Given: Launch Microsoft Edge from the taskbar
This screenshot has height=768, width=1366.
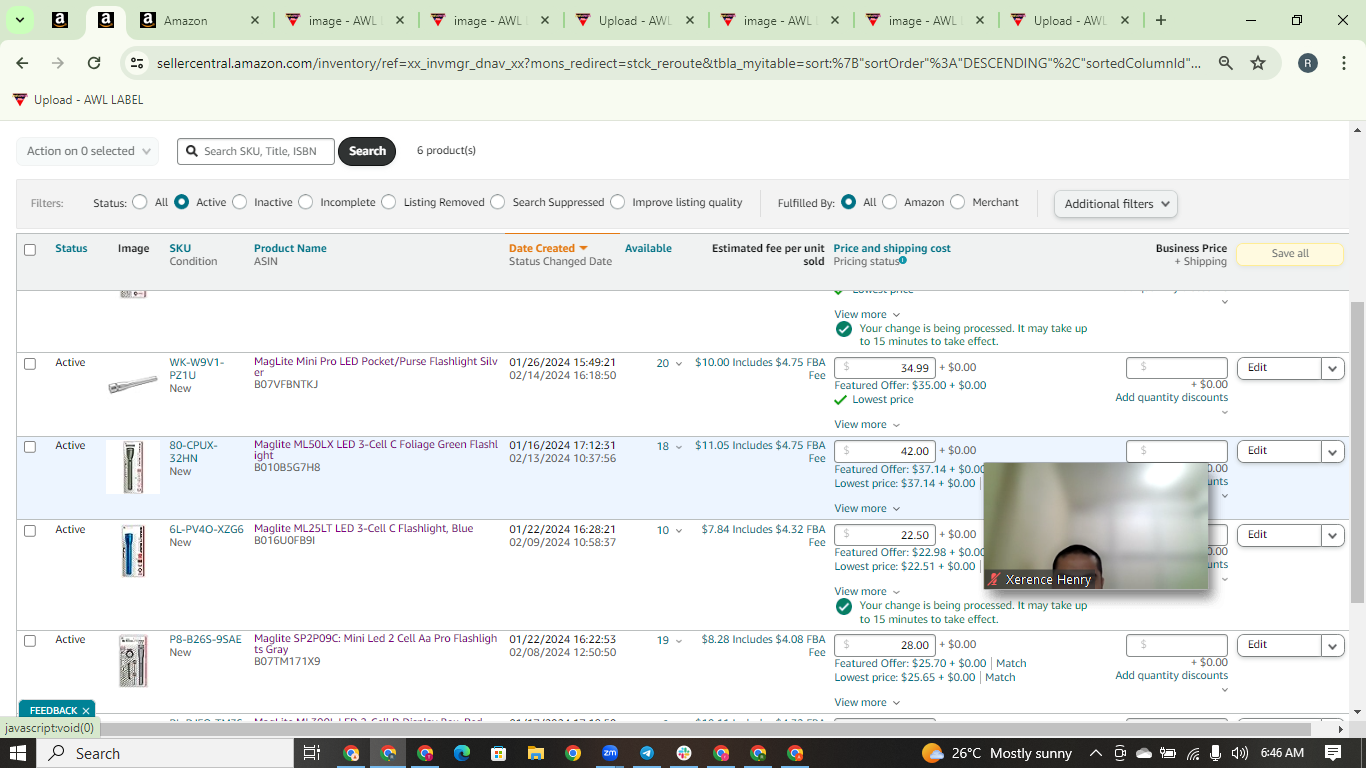Looking at the screenshot, I should [462, 753].
